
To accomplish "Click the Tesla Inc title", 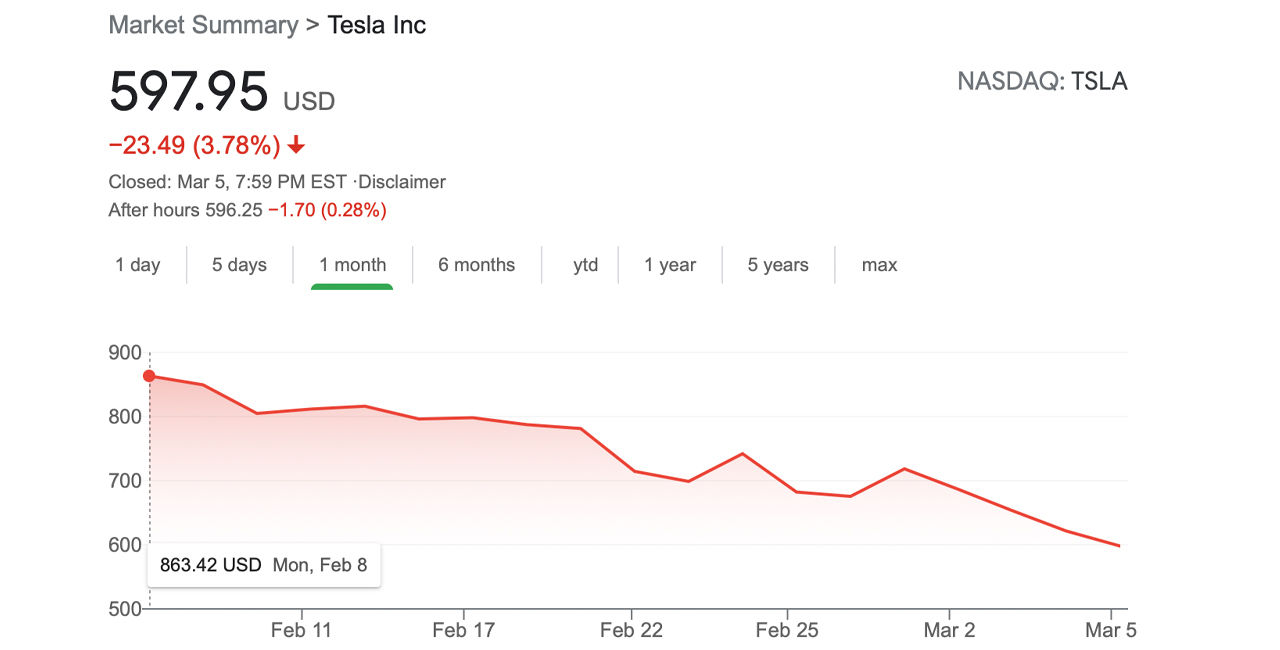I will [x=377, y=25].
